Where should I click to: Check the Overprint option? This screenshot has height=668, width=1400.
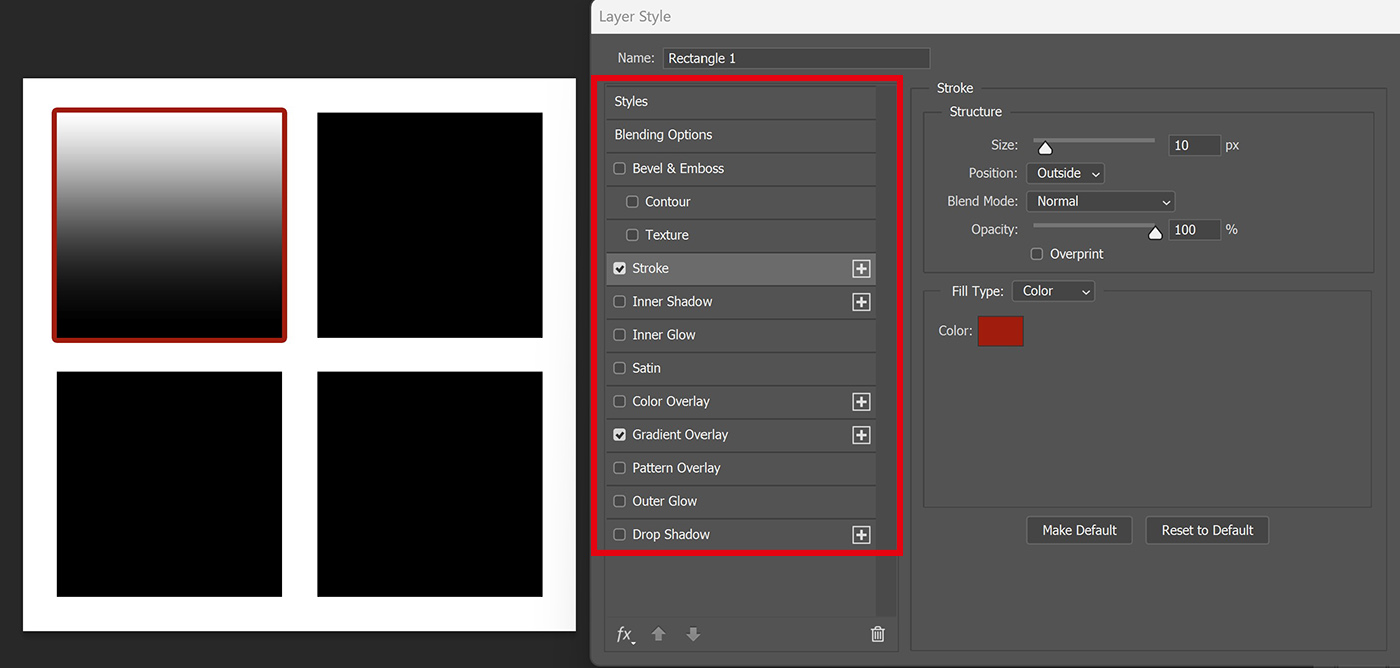[1036, 254]
